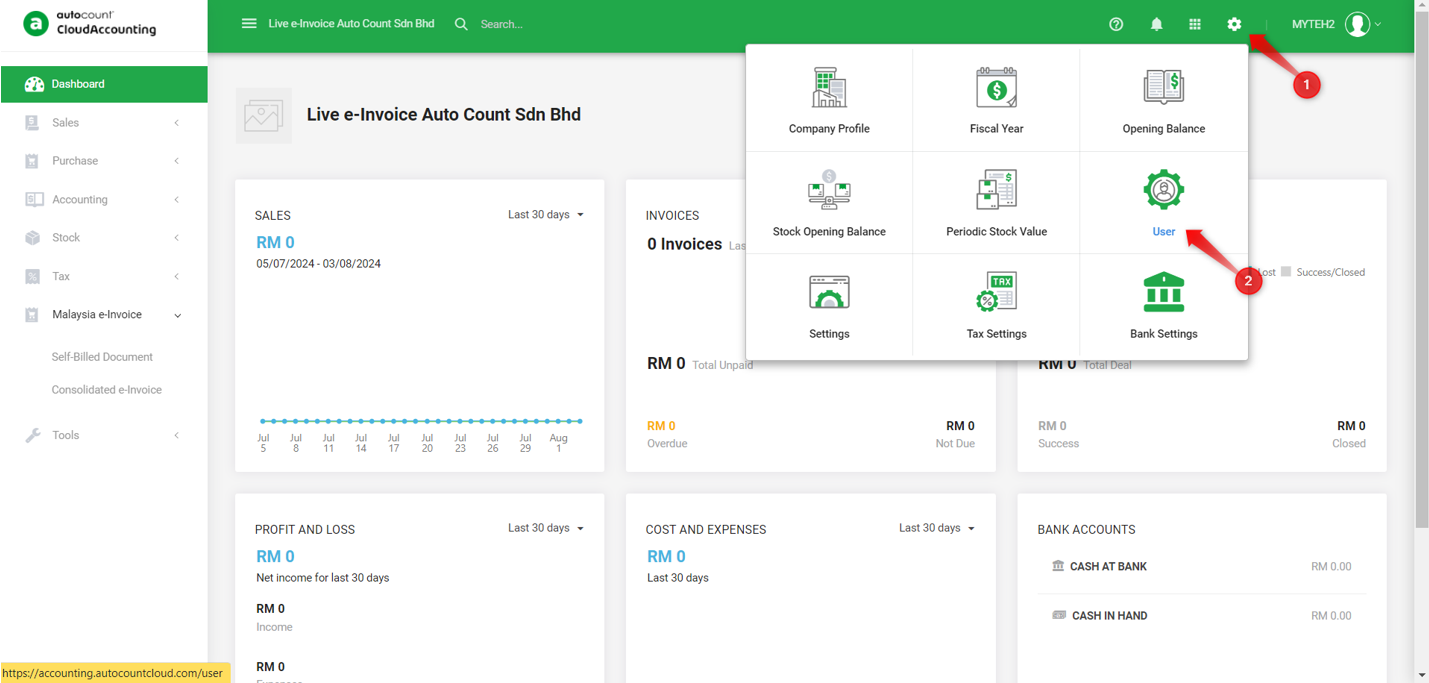Screen dimensions: 1429x683
Task: Open the apps grid icon
Action: [1195, 24]
